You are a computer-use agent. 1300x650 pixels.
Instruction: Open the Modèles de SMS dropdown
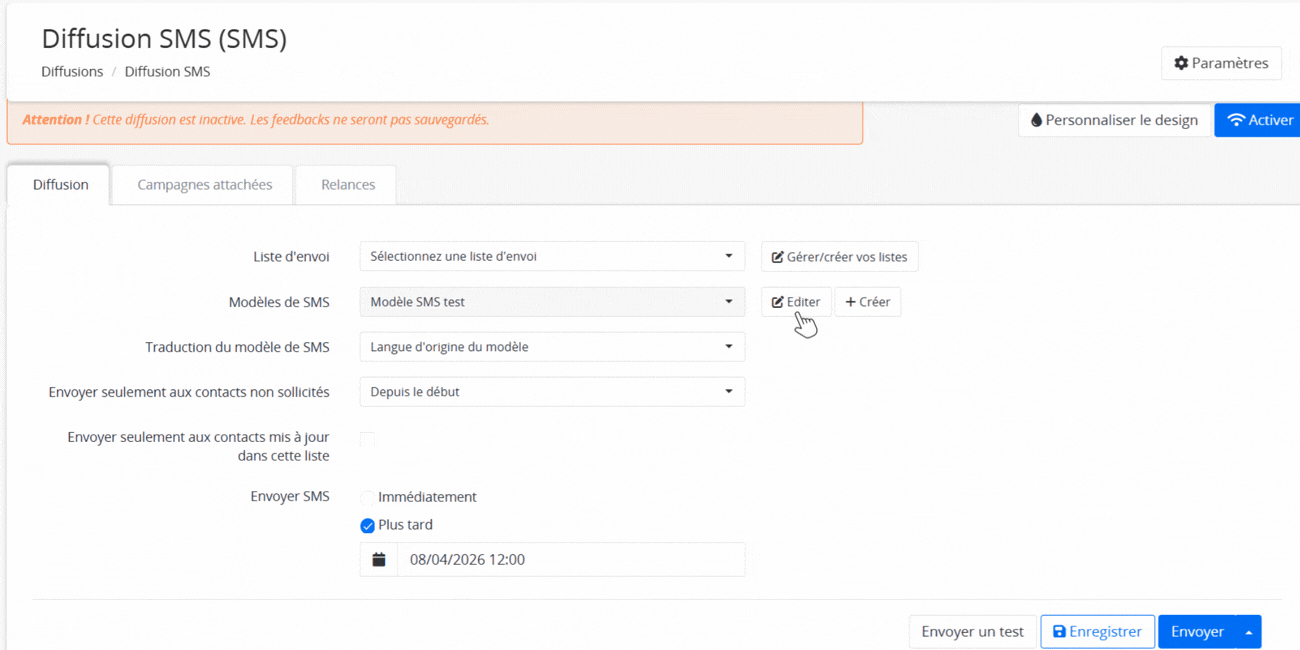coord(552,302)
